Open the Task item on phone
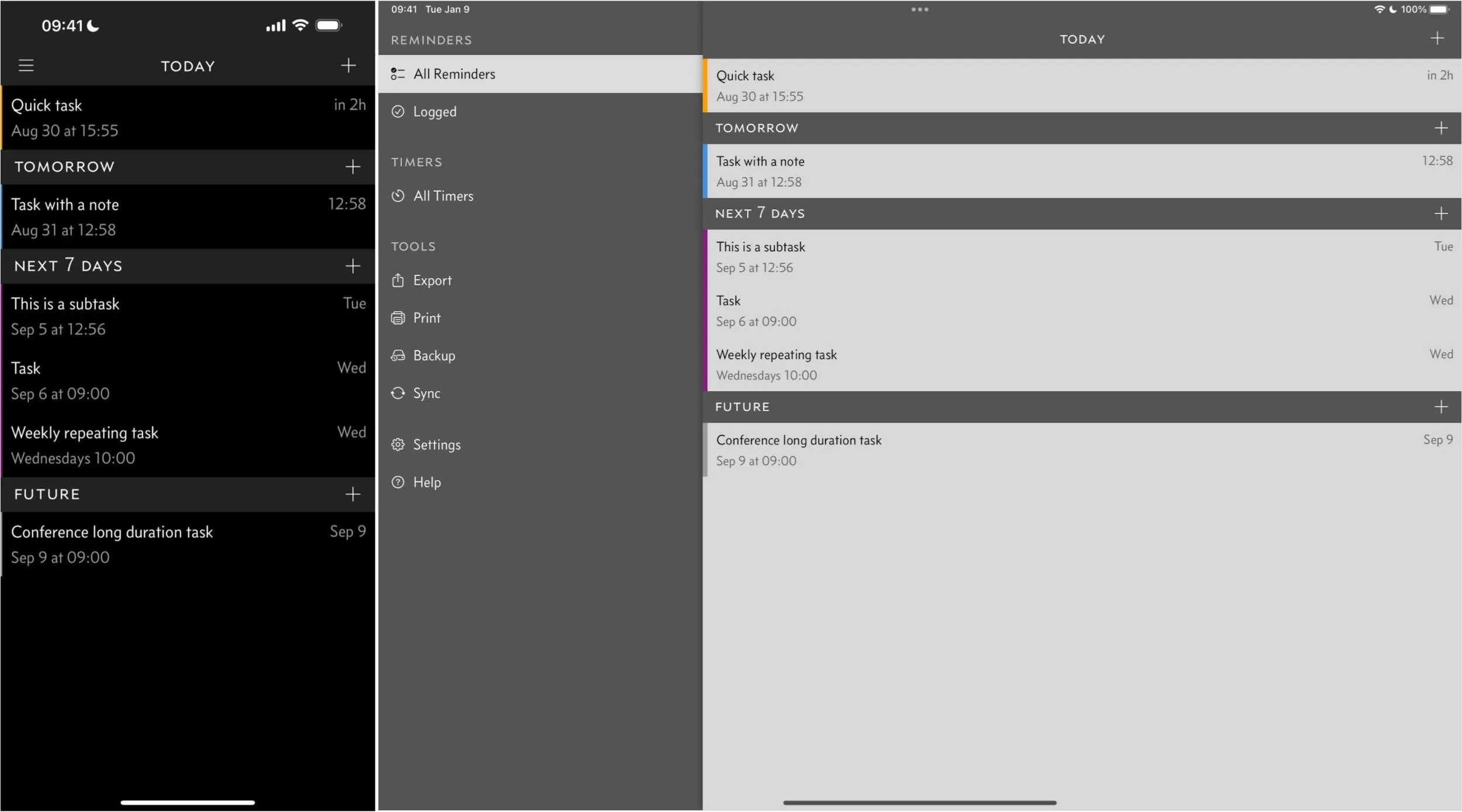Screen dimensions: 1462x812 [x=188, y=381]
